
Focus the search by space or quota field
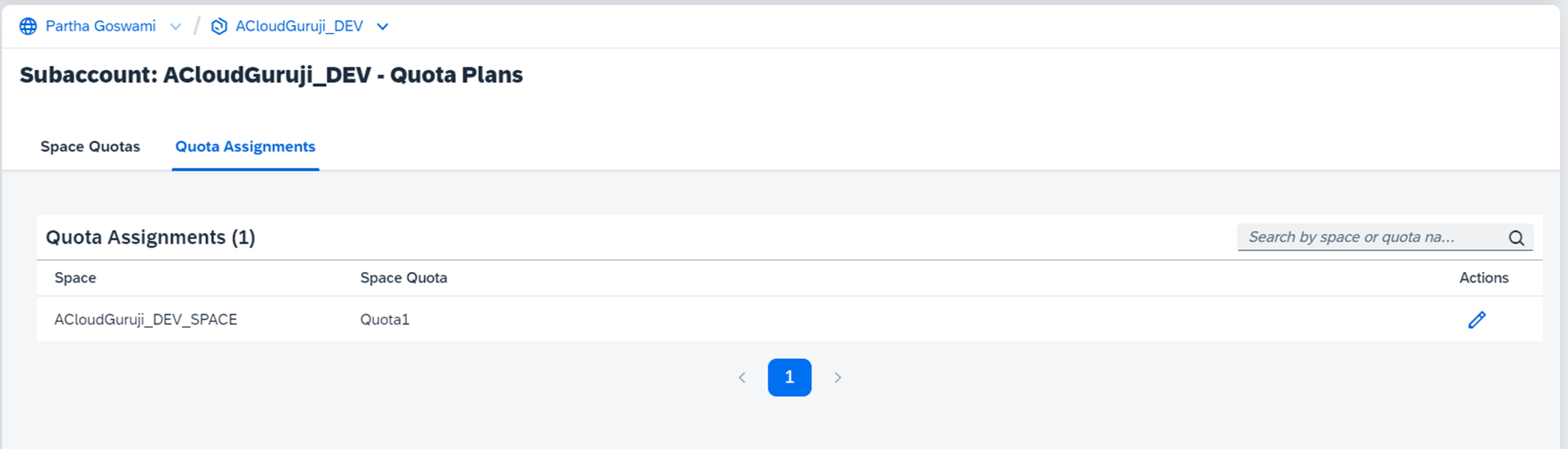coord(1372,237)
